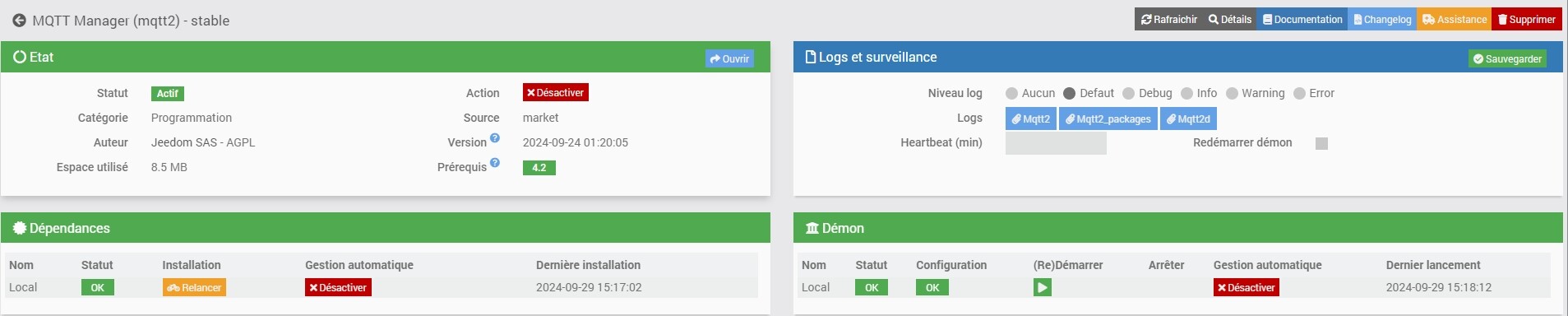Click the OK status in Dépendances
The image size is (1568, 316).
tap(98, 287)
